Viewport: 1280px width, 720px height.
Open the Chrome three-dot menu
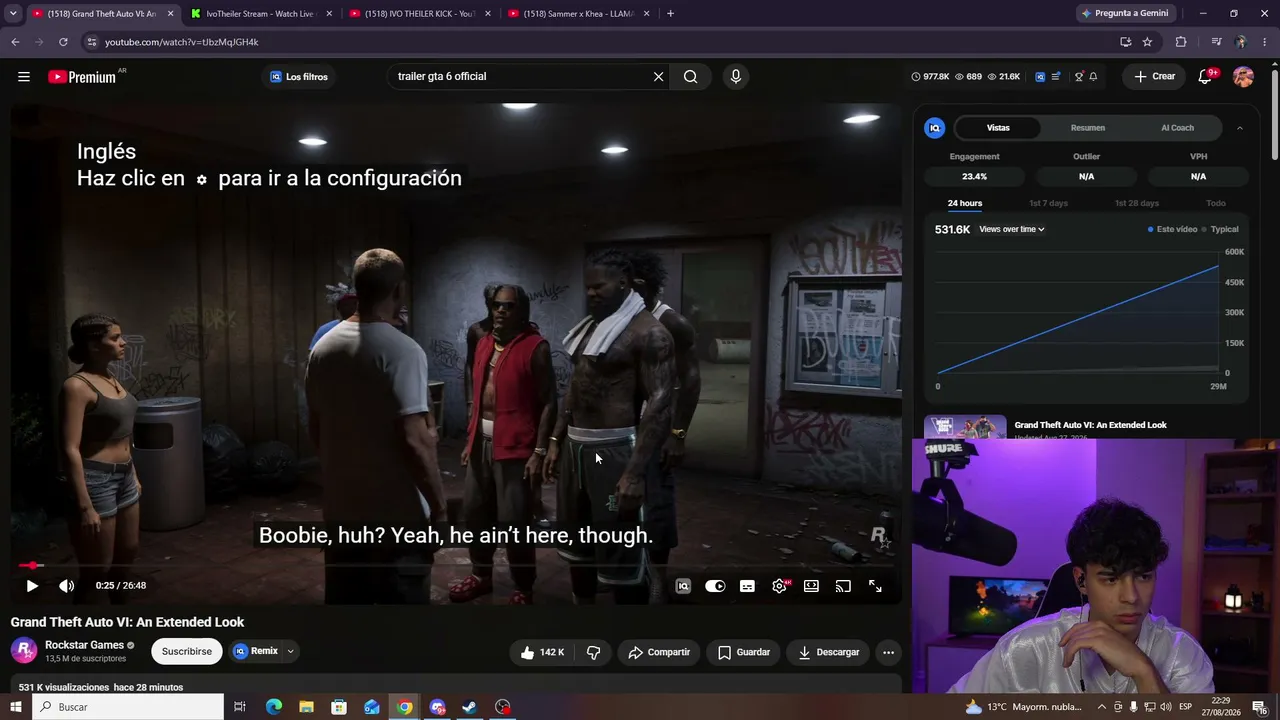pyautogui.click(x=1266, y=42)
